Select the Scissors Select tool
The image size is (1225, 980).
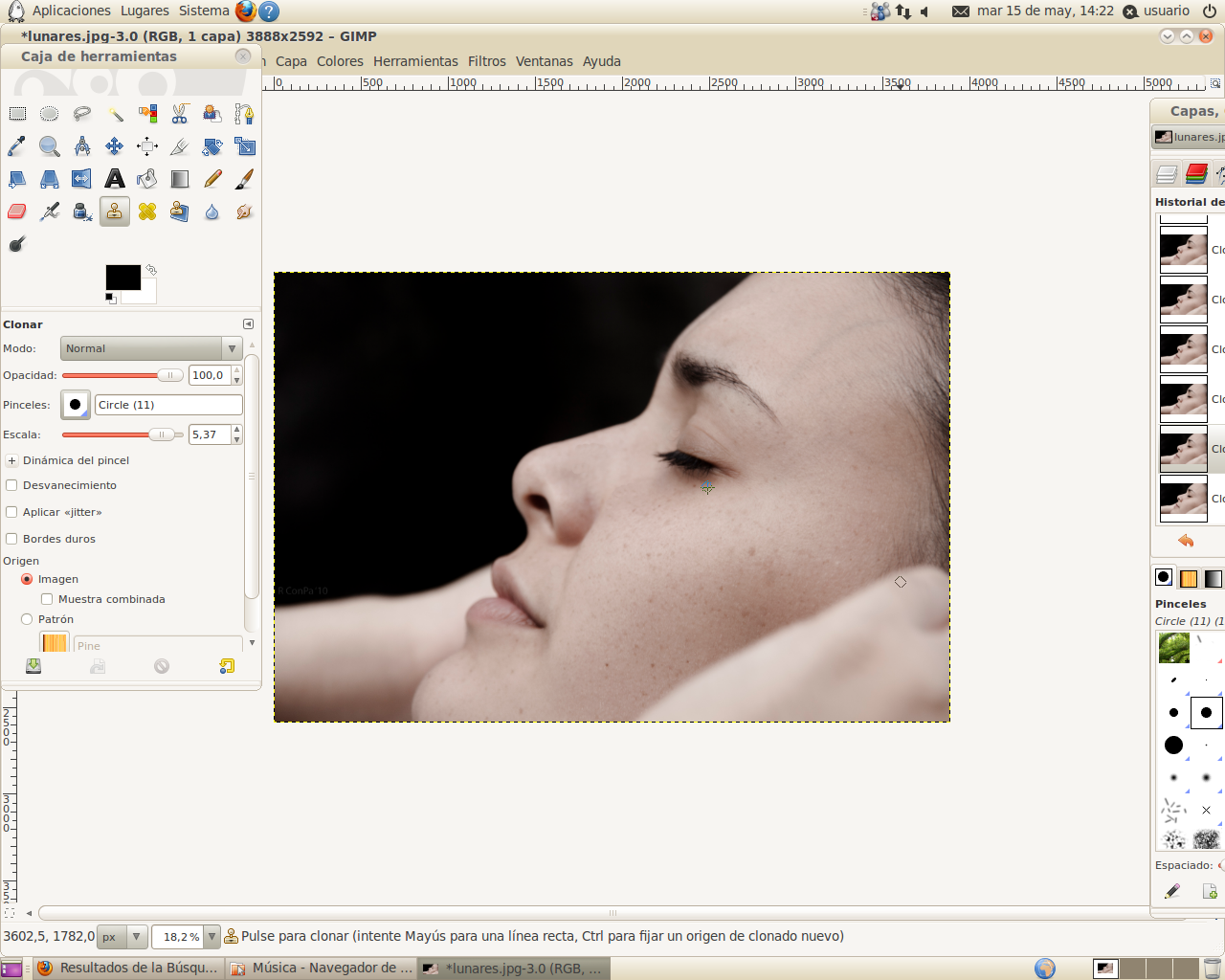(180, 114)
